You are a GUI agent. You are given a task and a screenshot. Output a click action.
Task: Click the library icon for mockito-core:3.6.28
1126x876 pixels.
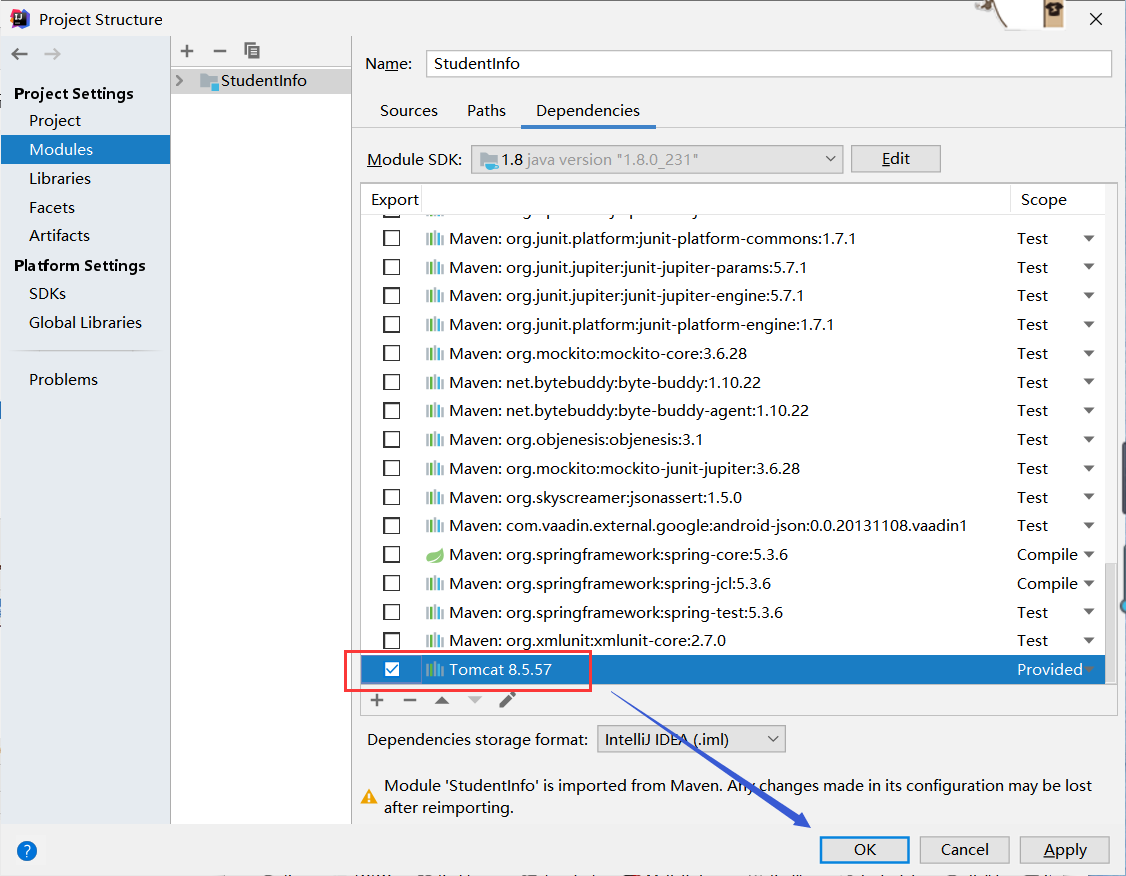click(x=434, y=353)
